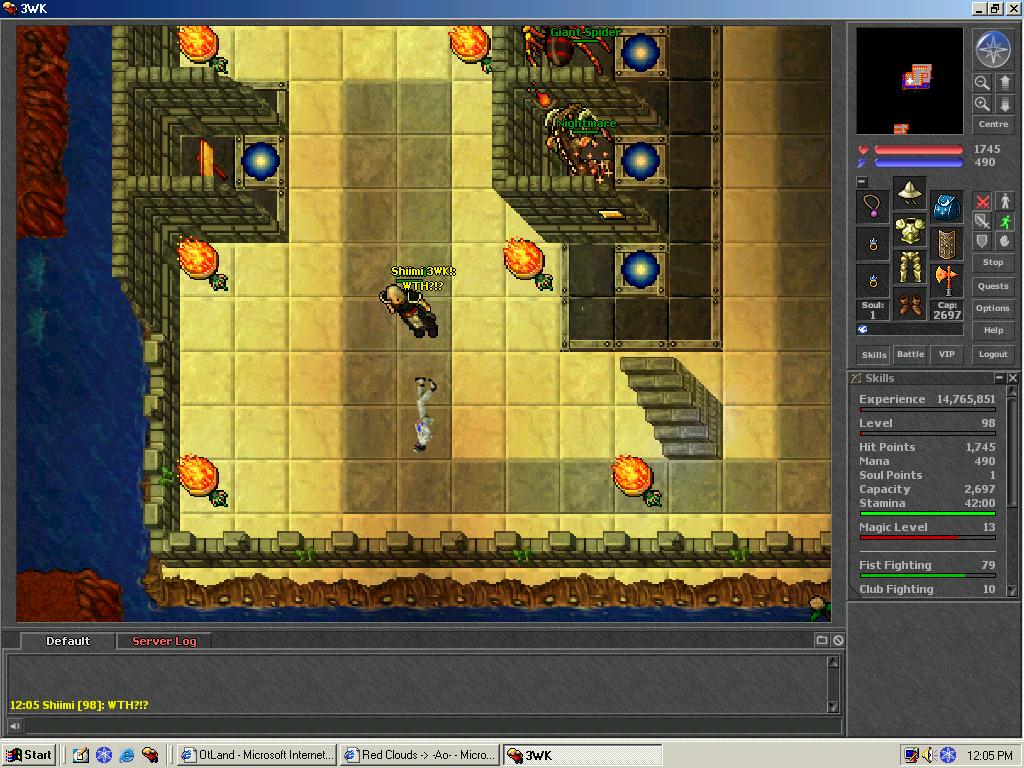
Task: Click the Logout button
Action: (993, 354)
